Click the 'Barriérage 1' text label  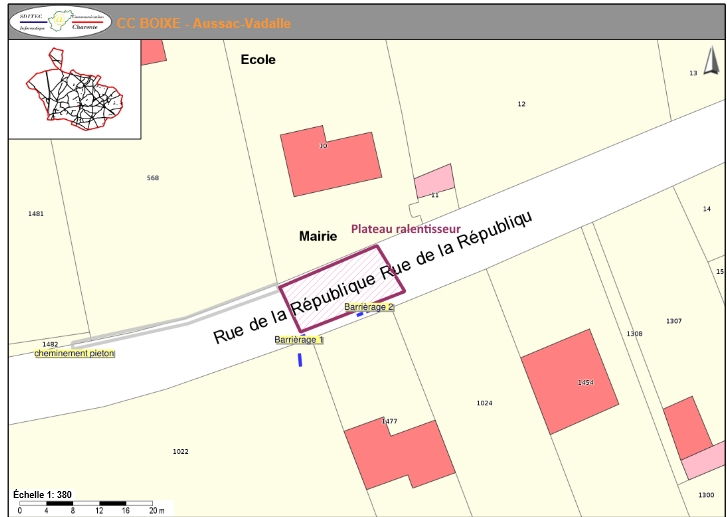tap(300, 340)
